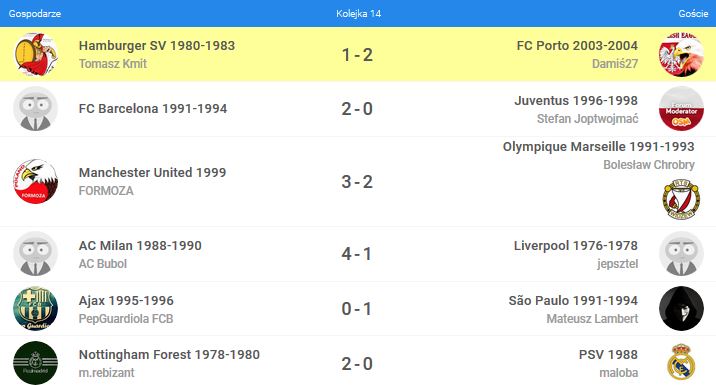Image resolution: width=716 pixels, height=385 pixels.
Task: Click the Kolejka 14 header label
Action: 358,14
